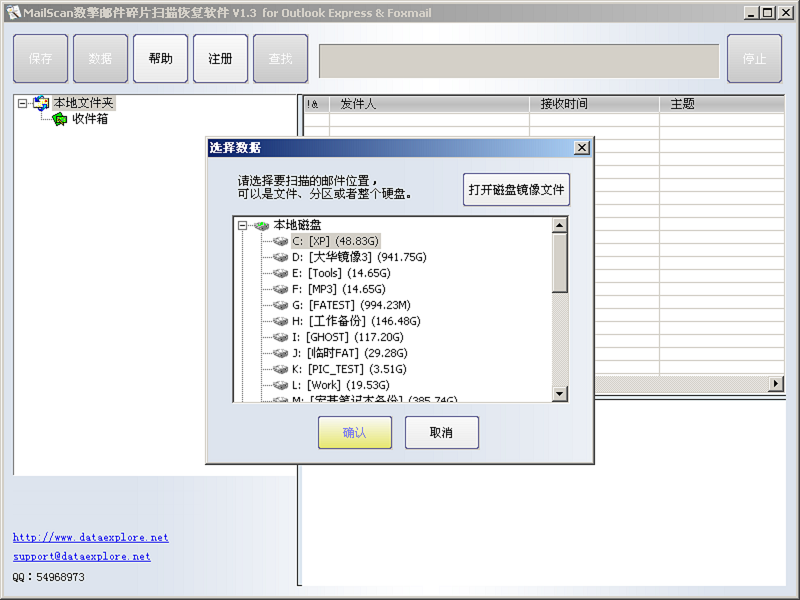Select drive F: [MP3] (14.65G)
This screenshot has height=600, width=800.
pos(339,289)
